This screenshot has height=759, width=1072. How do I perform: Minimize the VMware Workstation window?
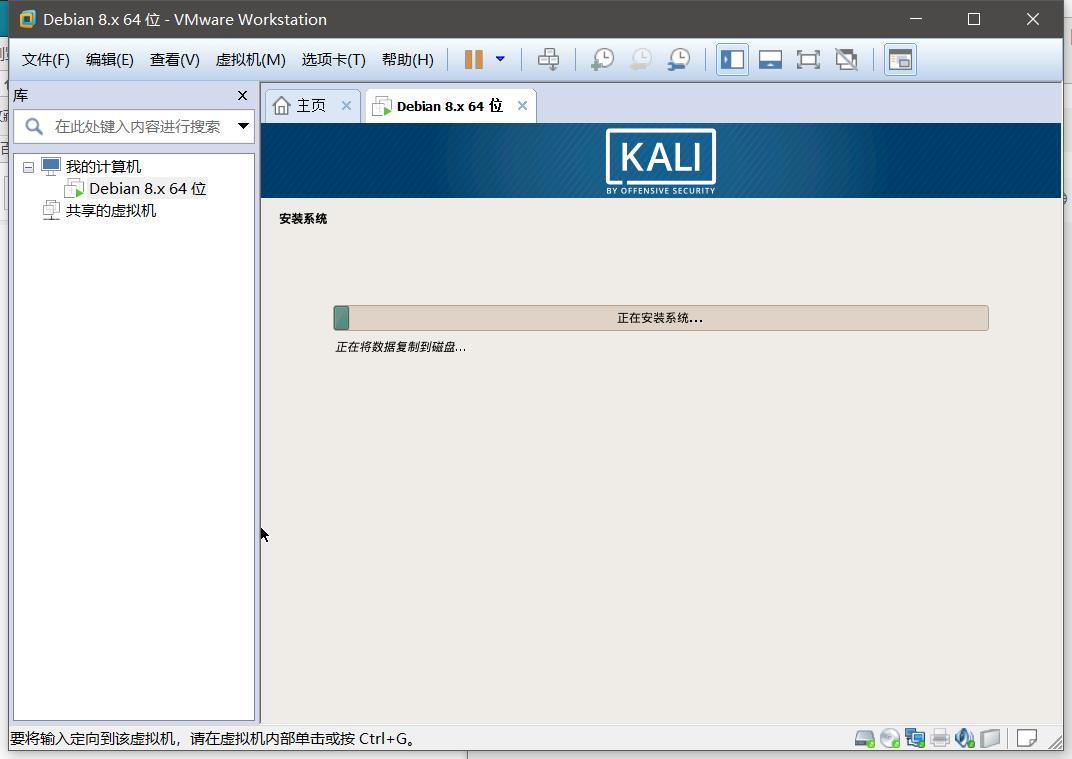916,19
